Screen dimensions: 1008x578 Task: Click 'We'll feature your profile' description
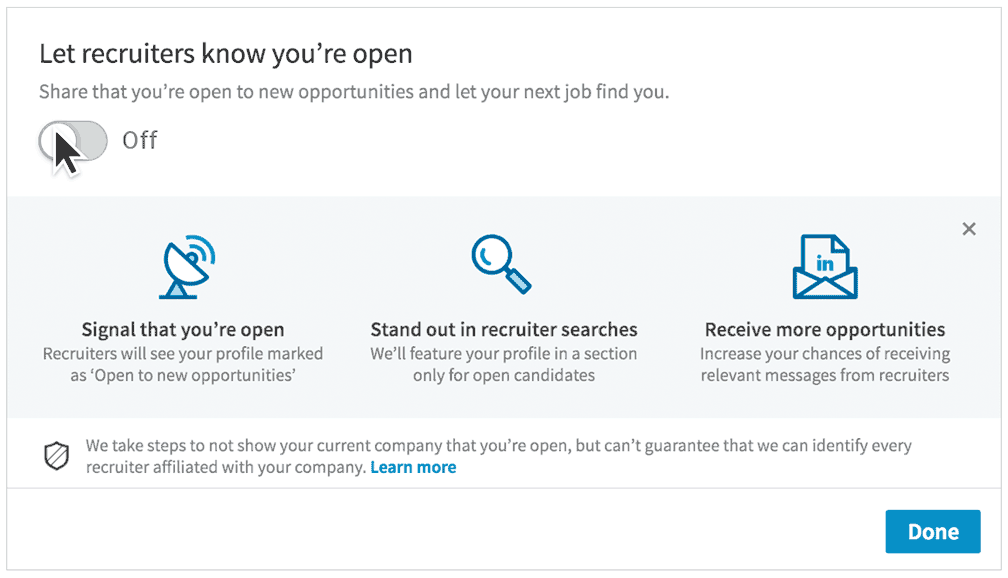[x=504, y=354]
